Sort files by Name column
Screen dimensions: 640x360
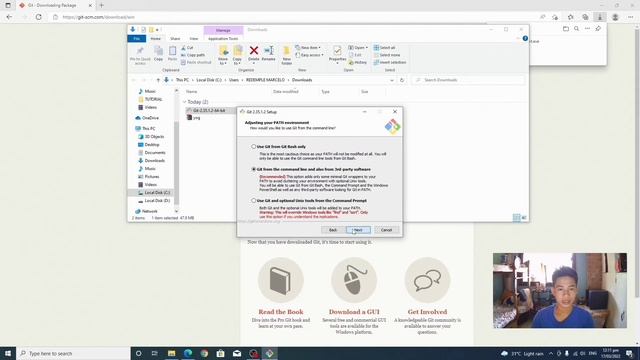click(192, 91)
